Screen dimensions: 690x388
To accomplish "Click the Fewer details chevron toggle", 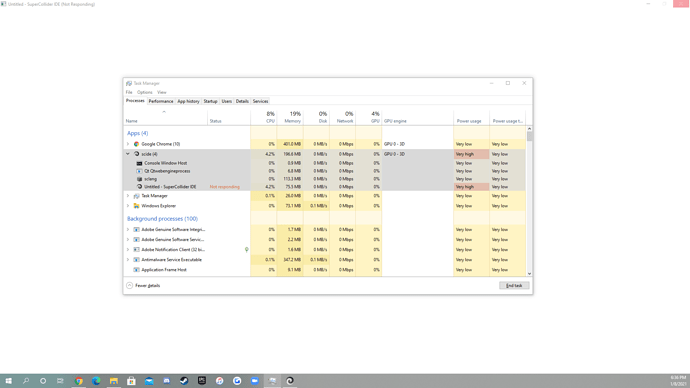I will click(129, 286).
